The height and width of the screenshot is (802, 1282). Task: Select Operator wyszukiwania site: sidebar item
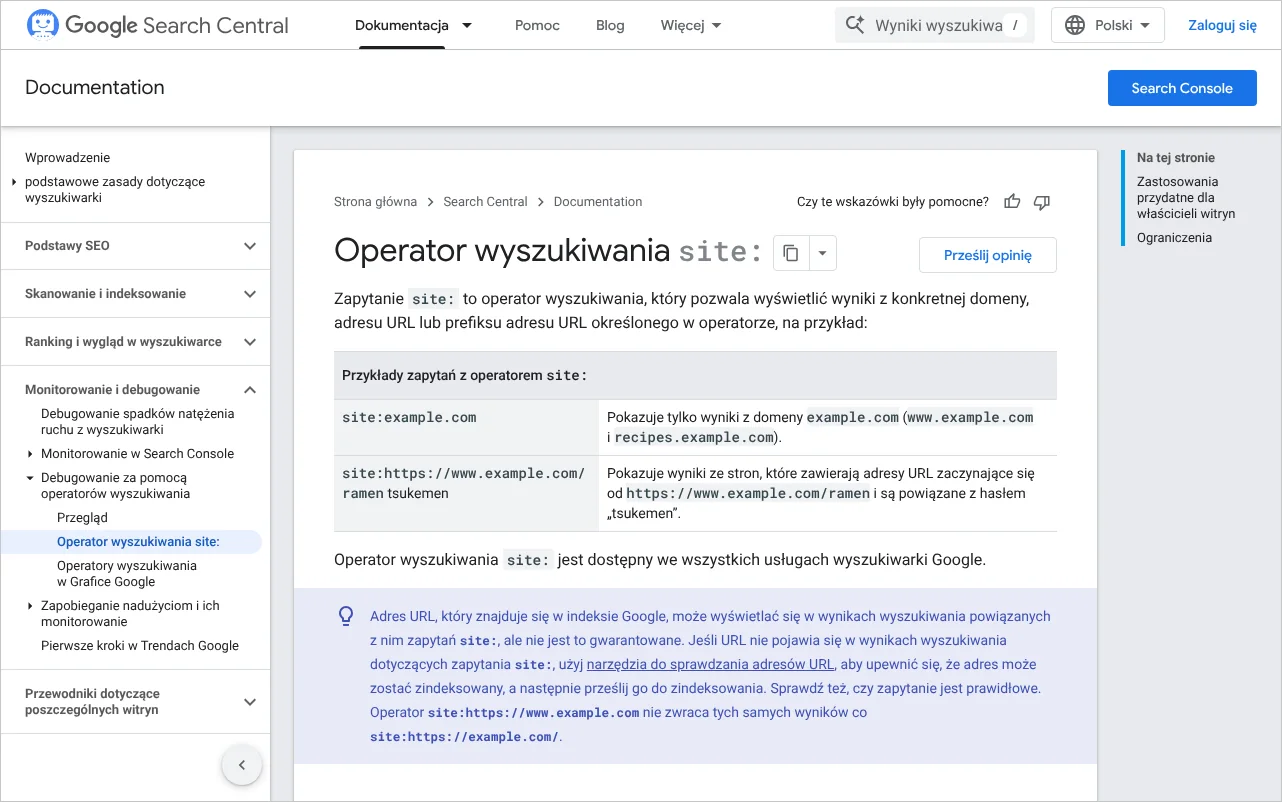(138, 542)
